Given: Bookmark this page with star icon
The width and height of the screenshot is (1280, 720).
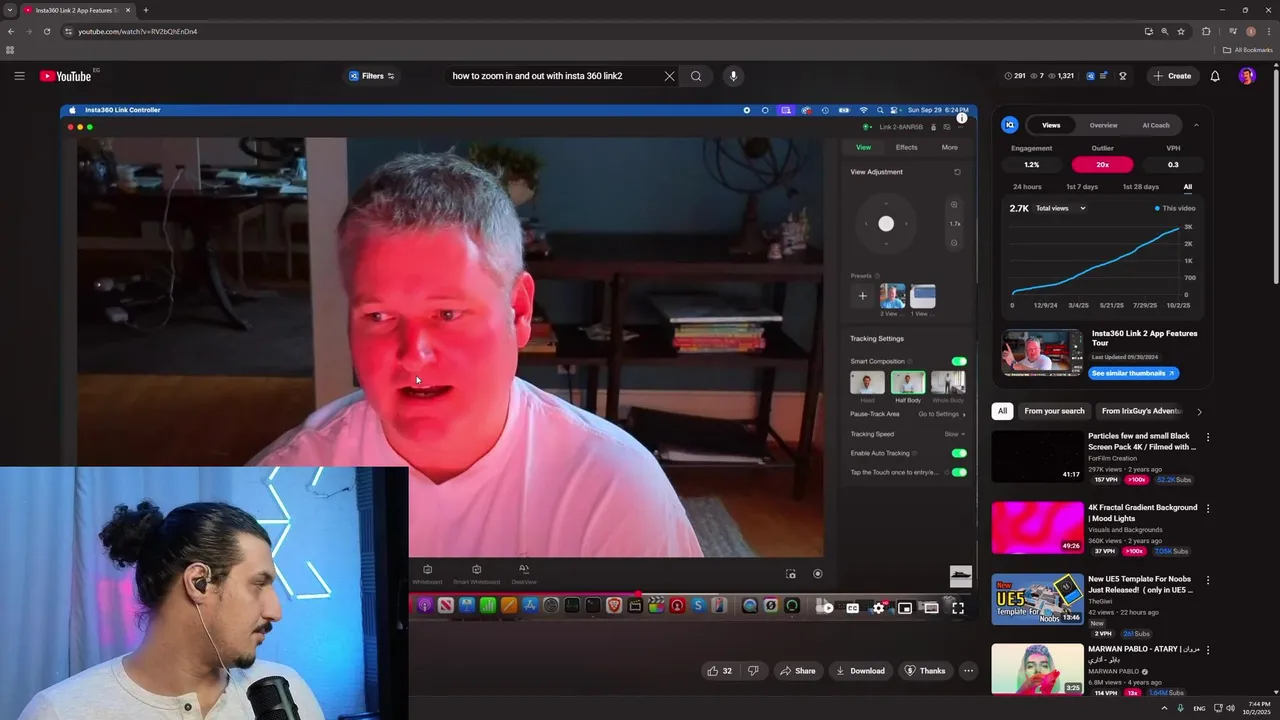Looking at the screenshot, I should tap(1181, 31).
